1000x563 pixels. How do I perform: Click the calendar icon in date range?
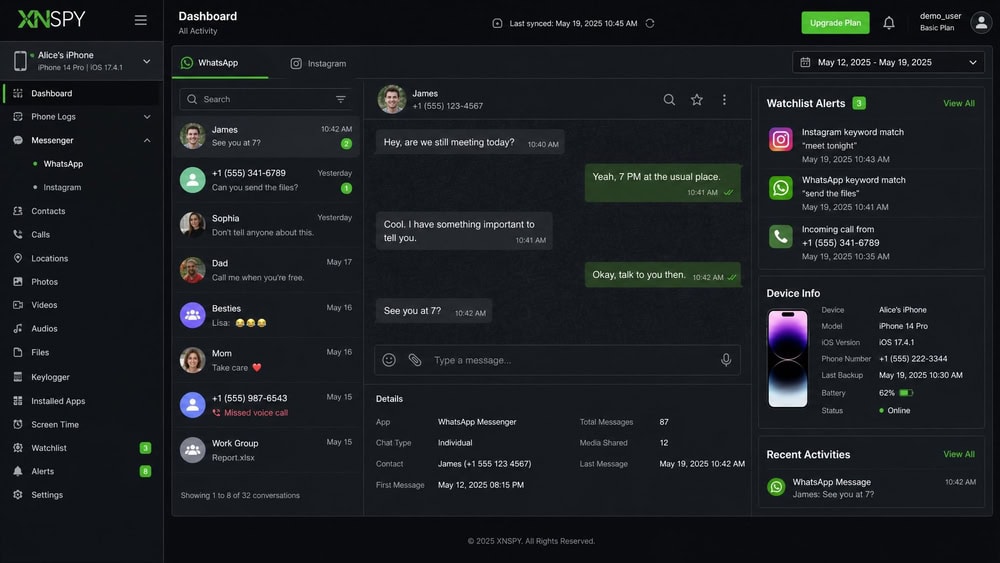point(805,62)
